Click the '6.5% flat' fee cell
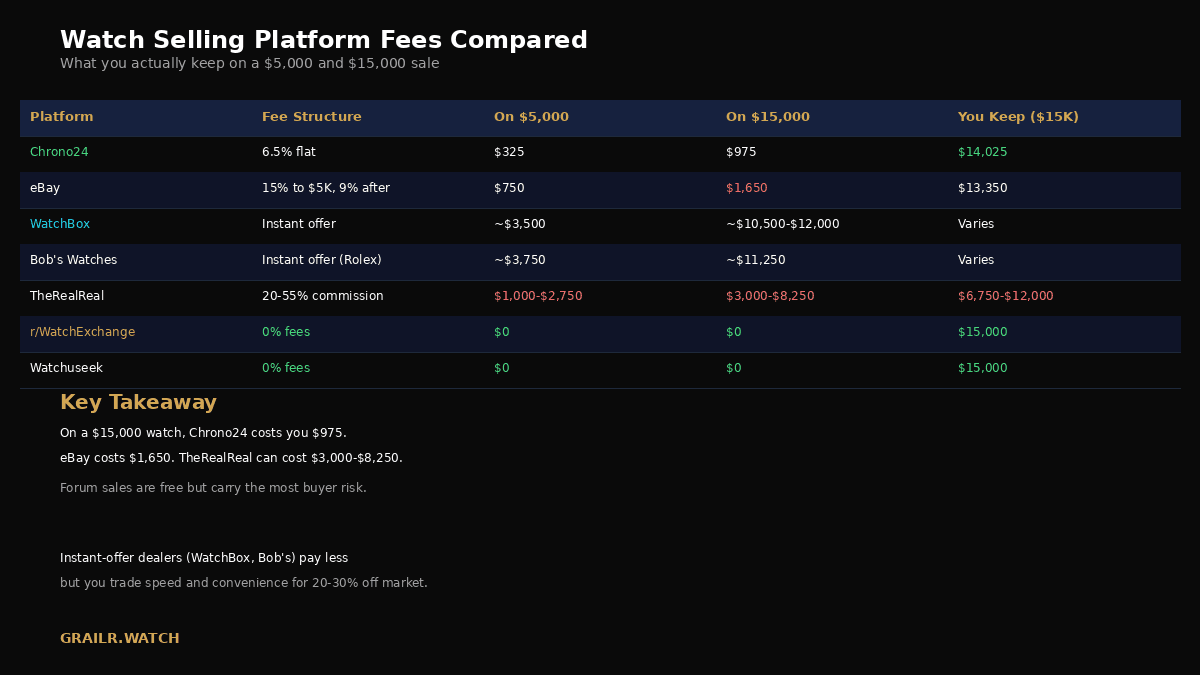Viewport: 1200px width, 675px height. click(289, 152)
